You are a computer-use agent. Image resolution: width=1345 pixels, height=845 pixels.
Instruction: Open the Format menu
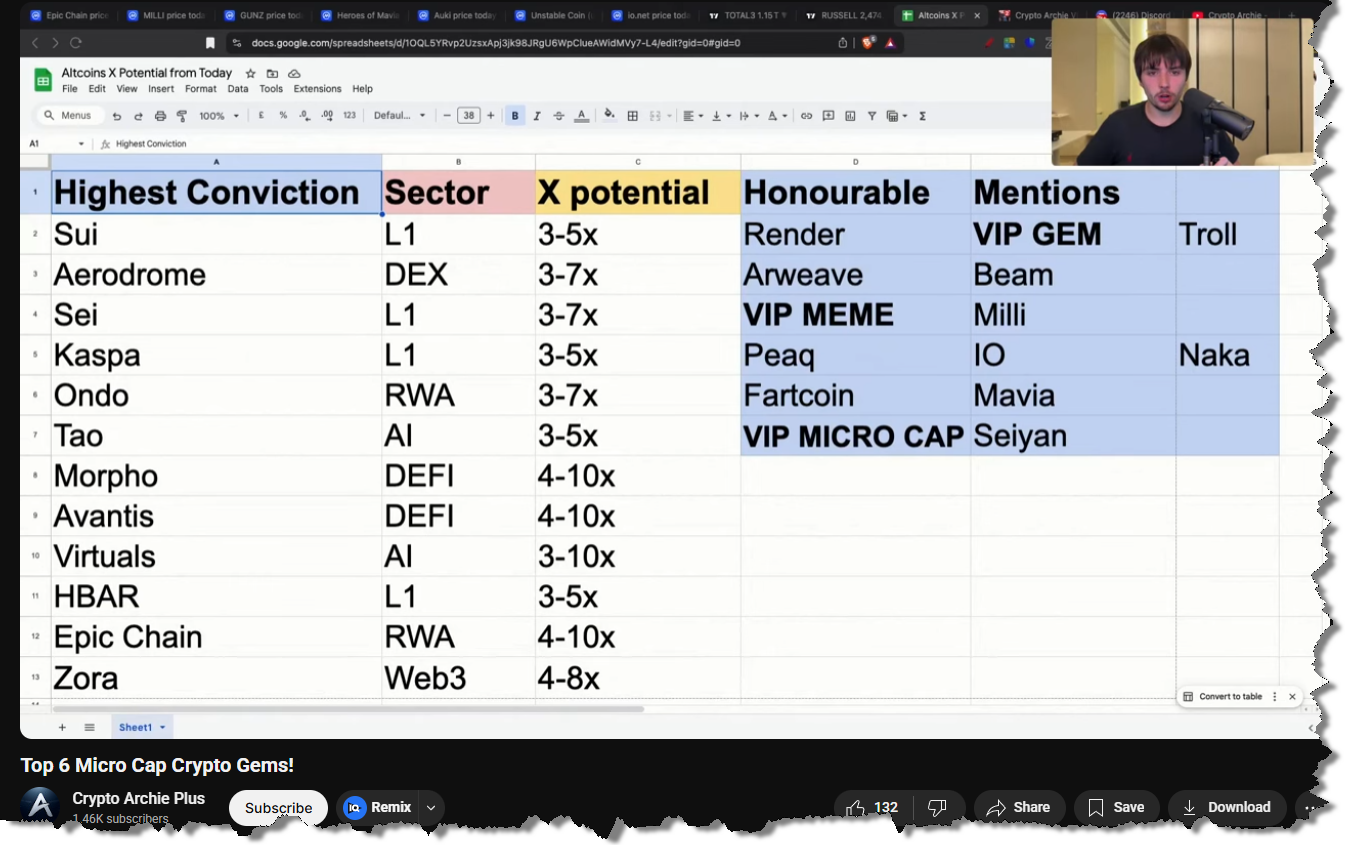click(x=200, y=89)
